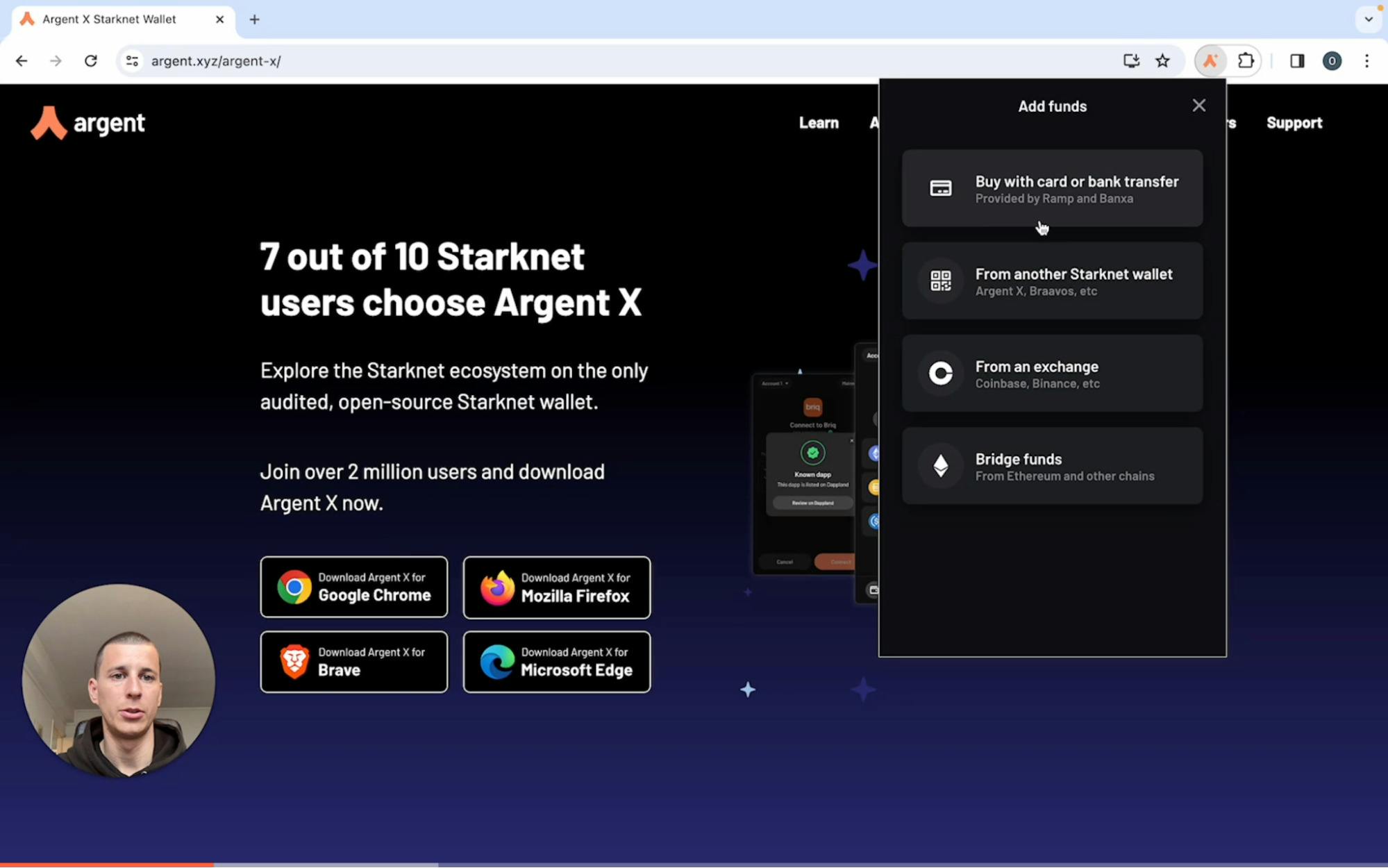This screenshot has height=868, width=1388.
Task: Select Buy with card or bank transfer
Action: (1052, 188)
